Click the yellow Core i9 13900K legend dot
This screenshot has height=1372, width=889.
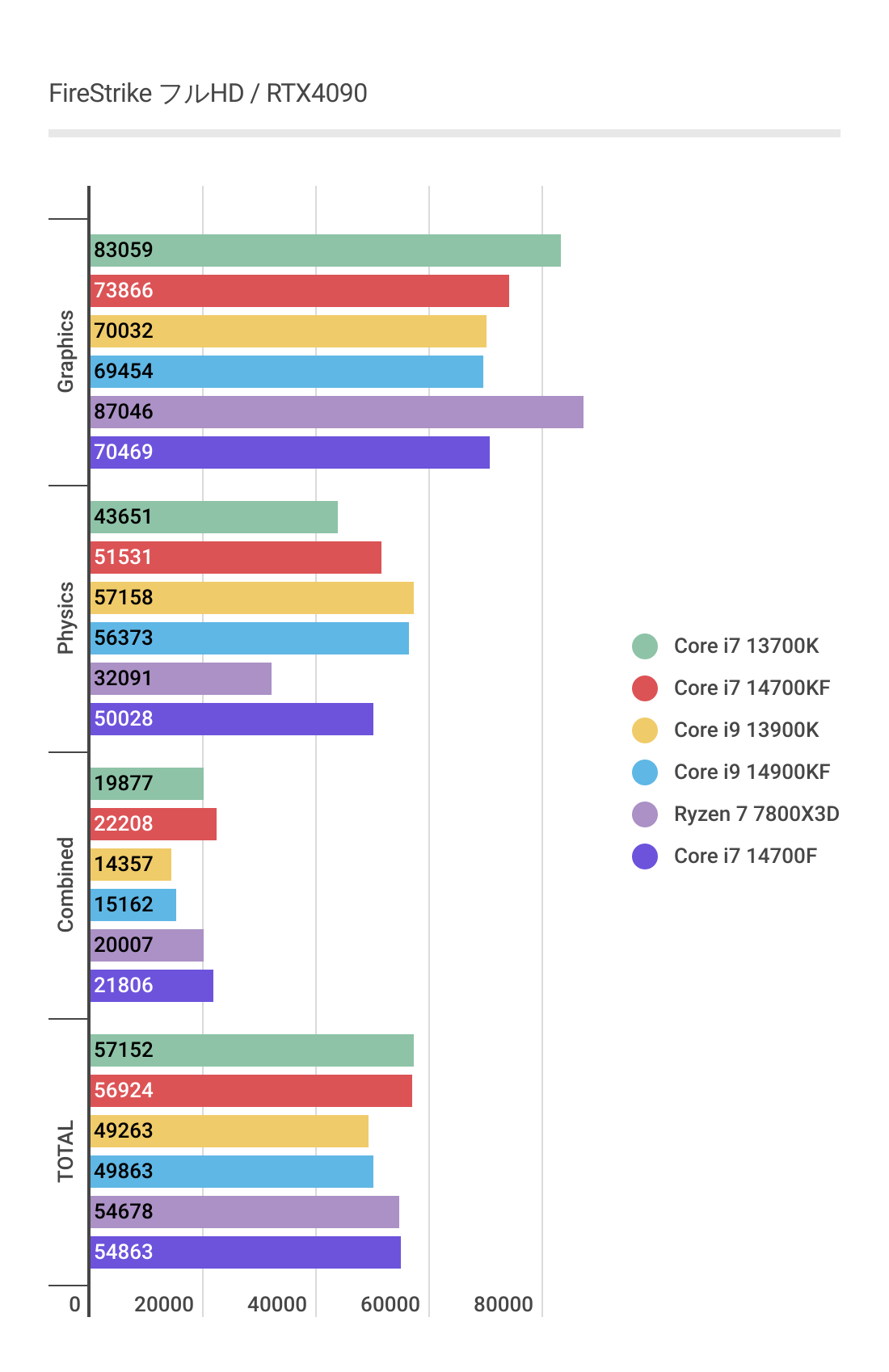(x=645, y=730)
